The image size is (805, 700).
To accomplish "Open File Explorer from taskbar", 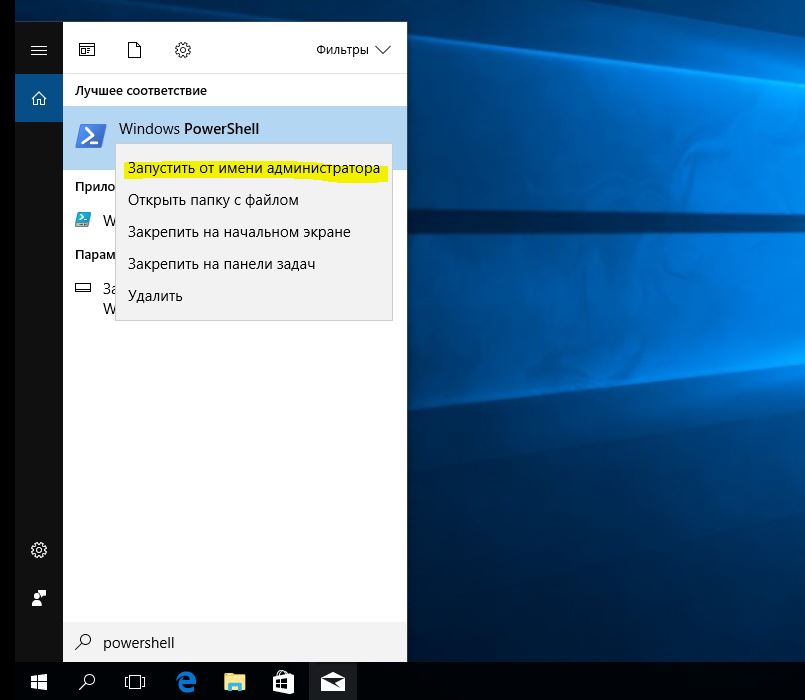I will click(235, 682).
